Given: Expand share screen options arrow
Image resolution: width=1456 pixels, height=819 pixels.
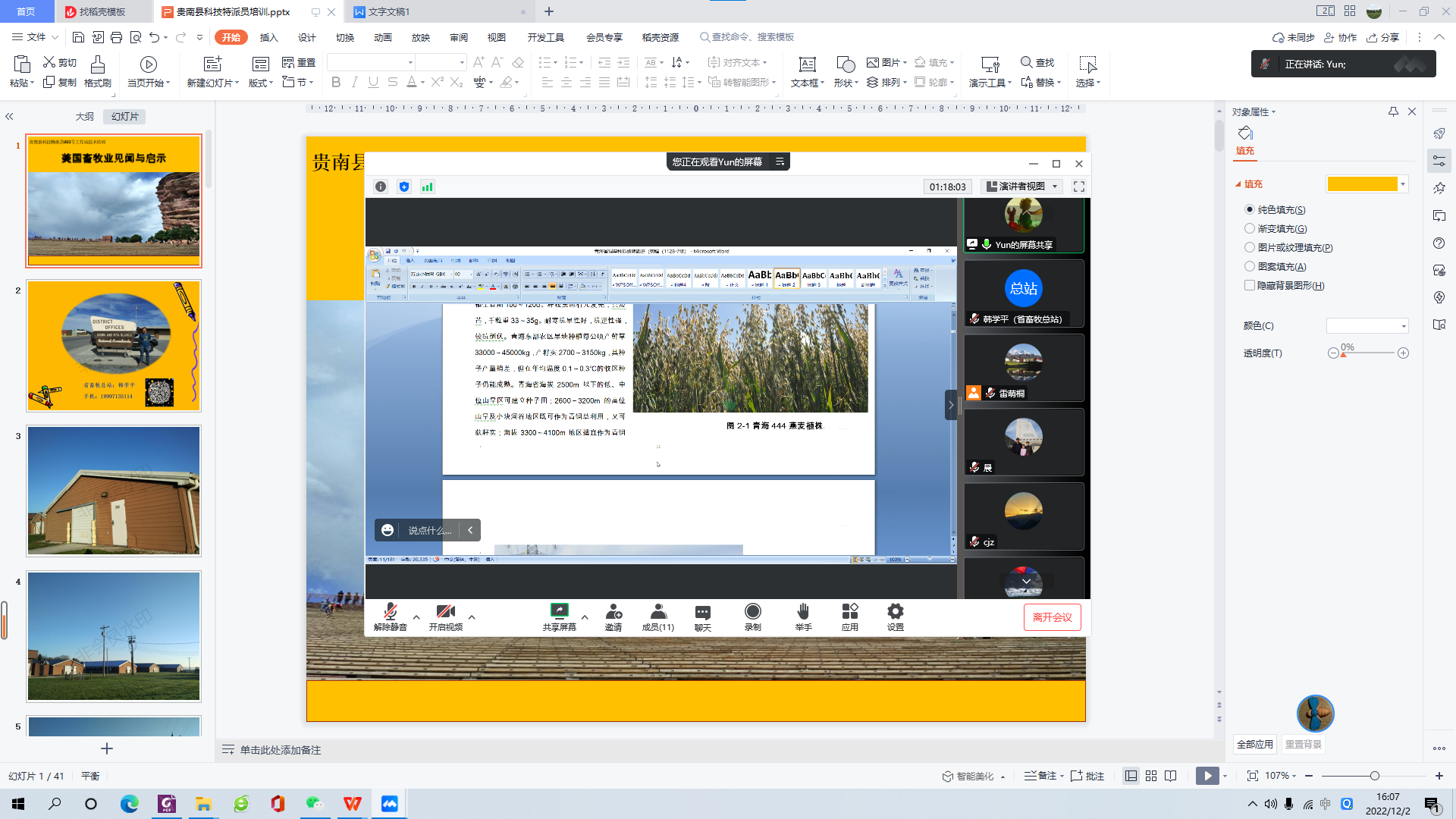Looking at the screenshot, I should (585, 617).
